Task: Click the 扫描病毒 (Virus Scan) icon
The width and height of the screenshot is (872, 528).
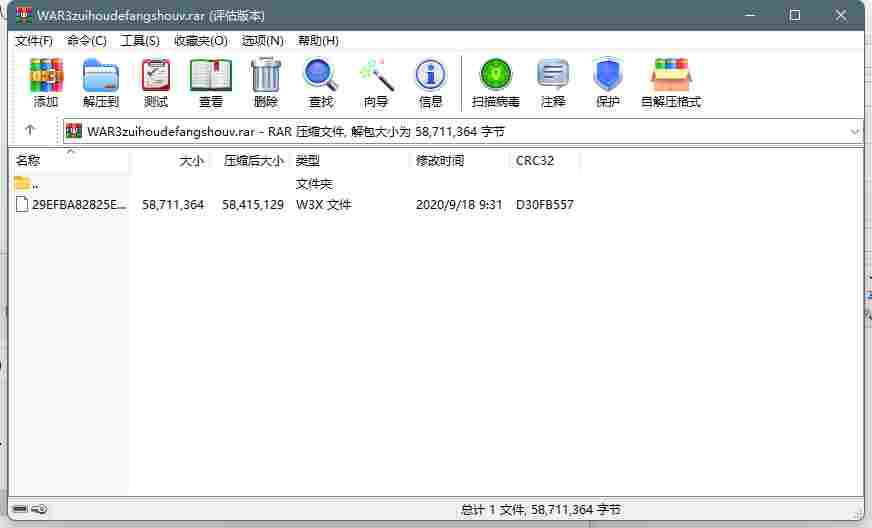Action: click(x=496, y=83)
